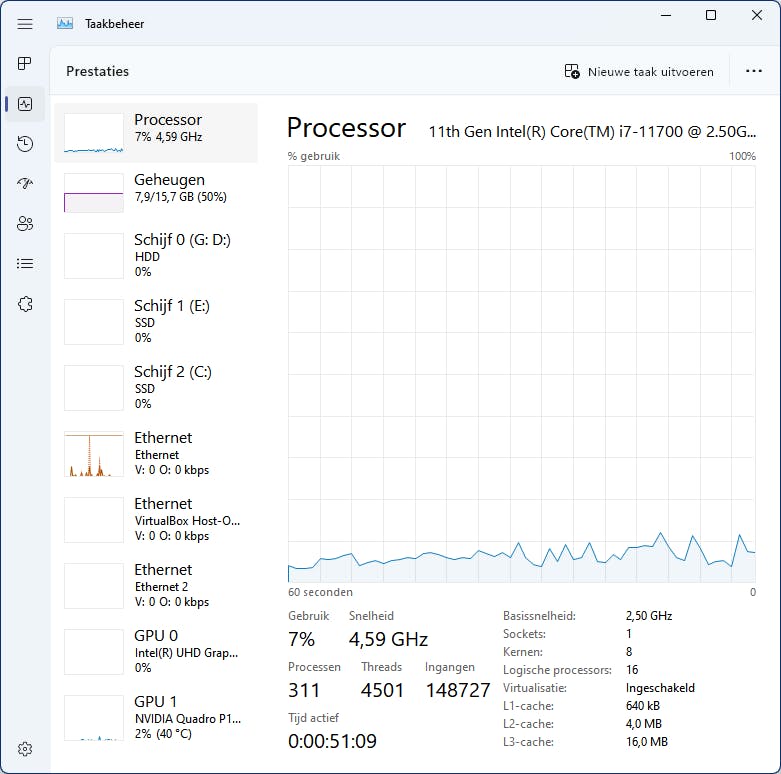Click the Ethernet orange spike graph thumbnail
Image resolution: width=781 pixels, height=774 pixels.
tap(94, 454)
